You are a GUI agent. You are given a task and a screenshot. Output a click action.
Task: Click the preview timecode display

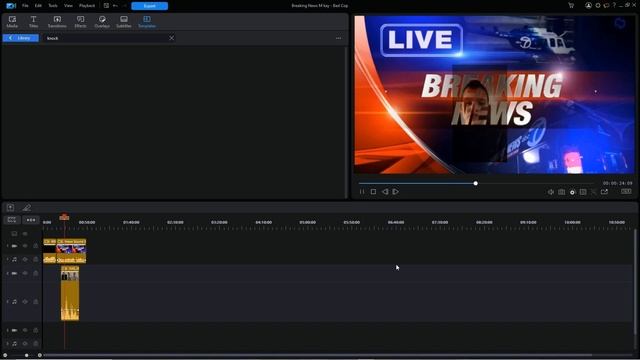pyautogui.click(x=617, y=183)
